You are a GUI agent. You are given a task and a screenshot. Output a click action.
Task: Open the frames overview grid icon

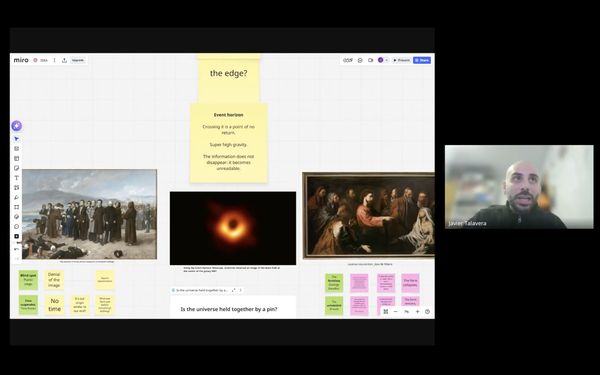[386, 311]
